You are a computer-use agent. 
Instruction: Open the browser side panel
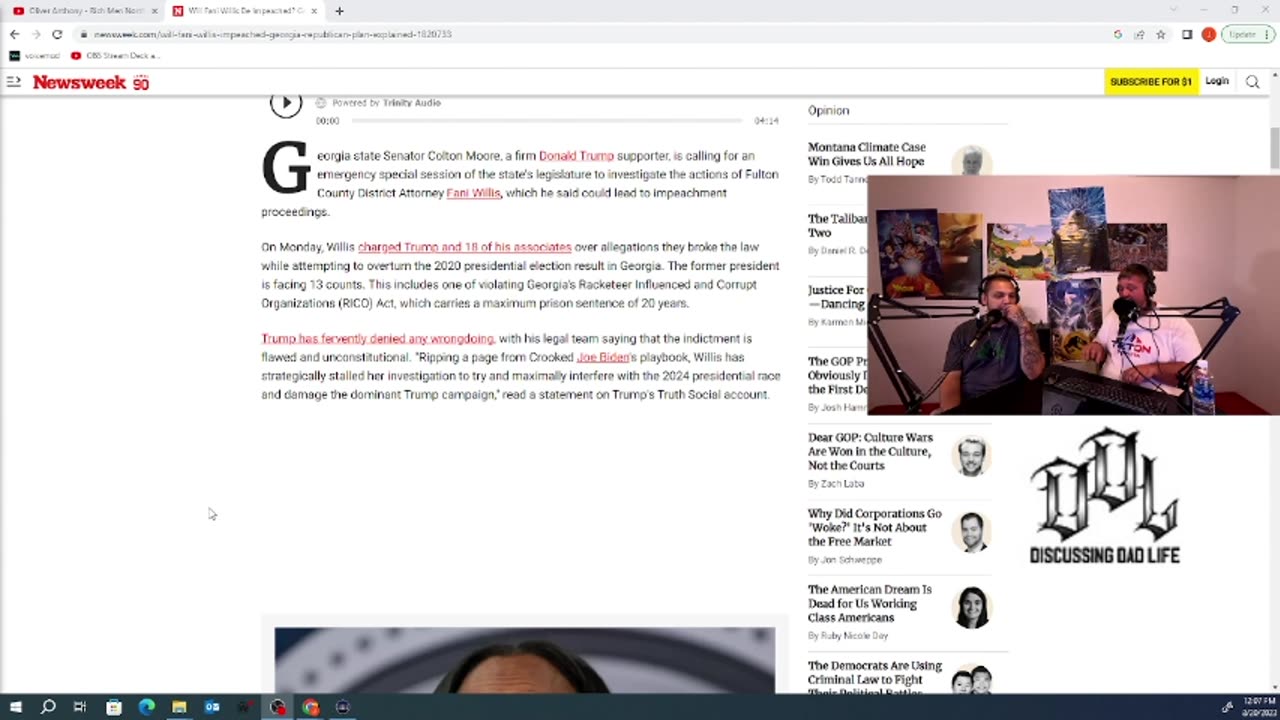1187,34
